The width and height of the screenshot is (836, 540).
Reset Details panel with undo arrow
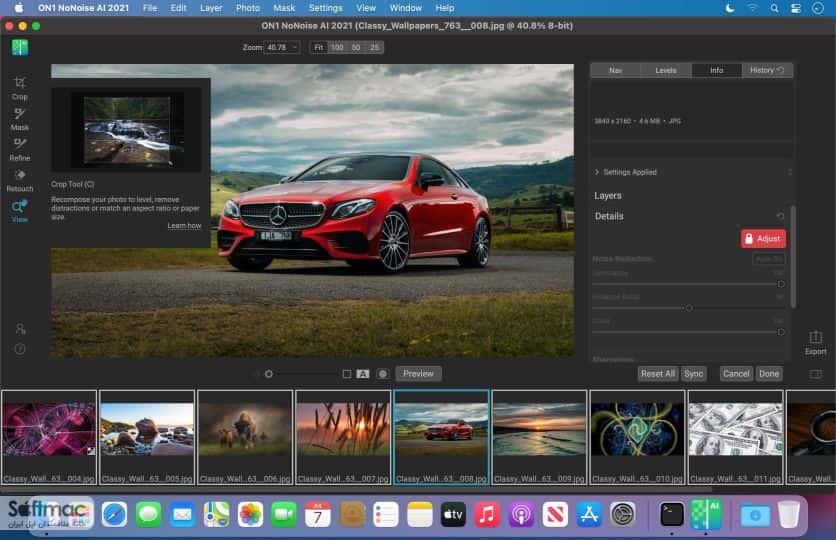780,216
